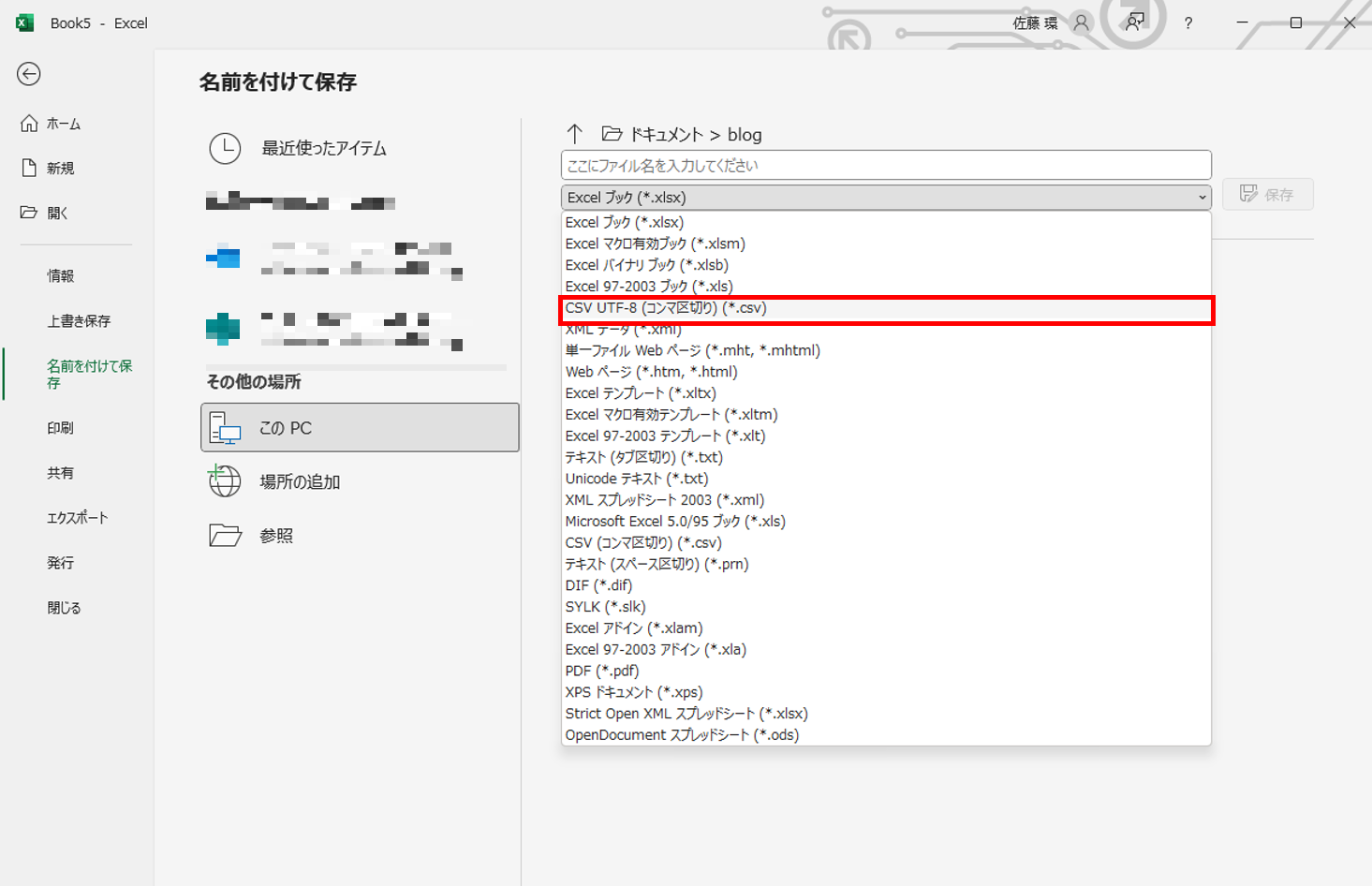Open the 印刷 section in the sidebar

coord(63,427)
